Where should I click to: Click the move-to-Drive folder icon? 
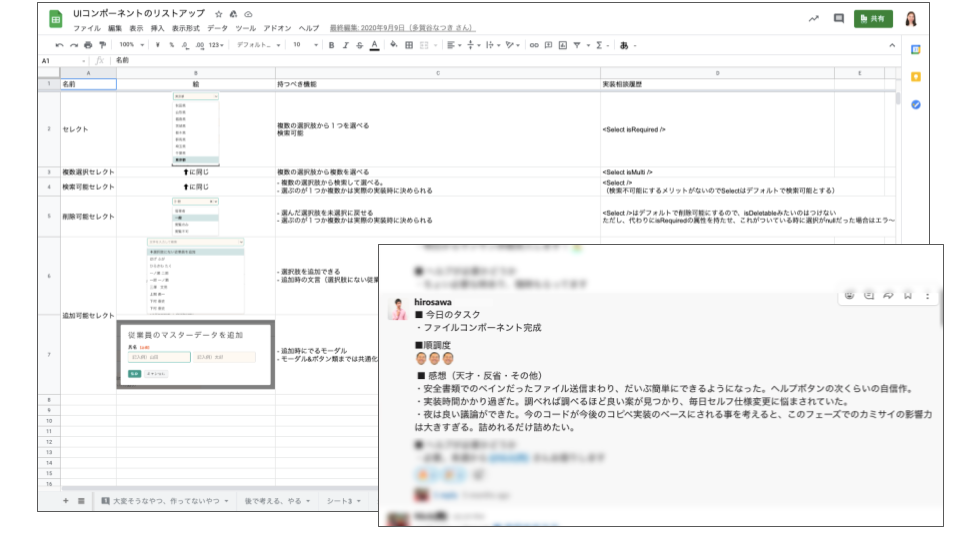coord(233,14)
